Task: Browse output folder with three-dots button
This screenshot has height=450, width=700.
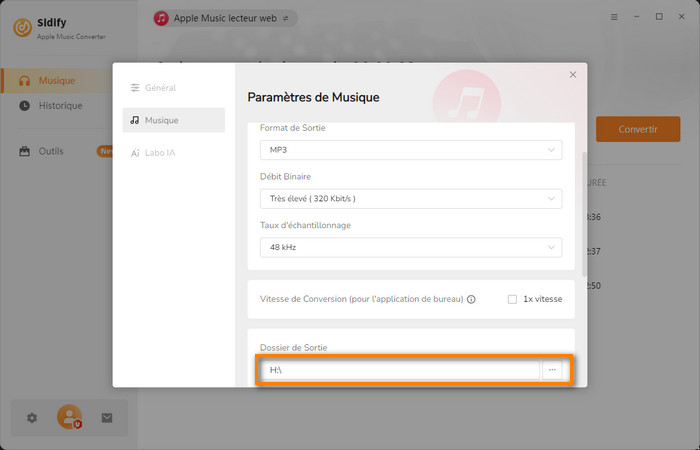Action: 552,370
